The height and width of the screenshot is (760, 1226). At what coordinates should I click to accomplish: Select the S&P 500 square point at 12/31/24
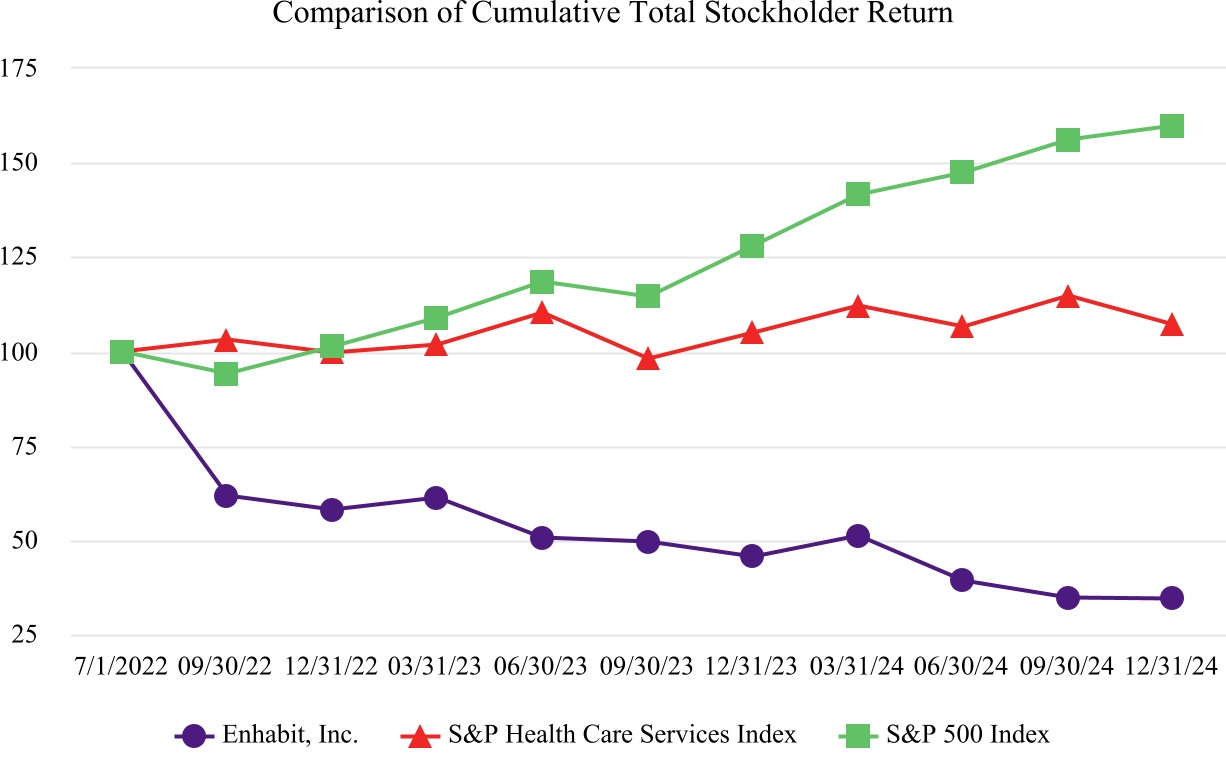coord(1172,126)
